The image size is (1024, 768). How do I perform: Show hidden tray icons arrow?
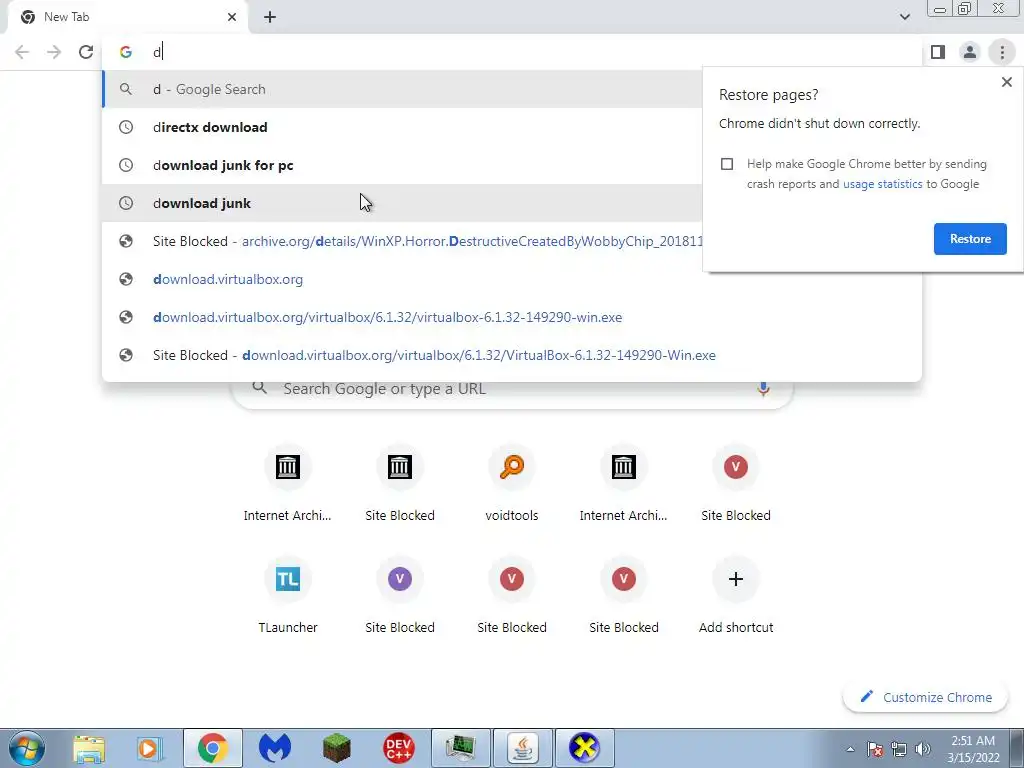pyautogui.click(x=850, y=749)
